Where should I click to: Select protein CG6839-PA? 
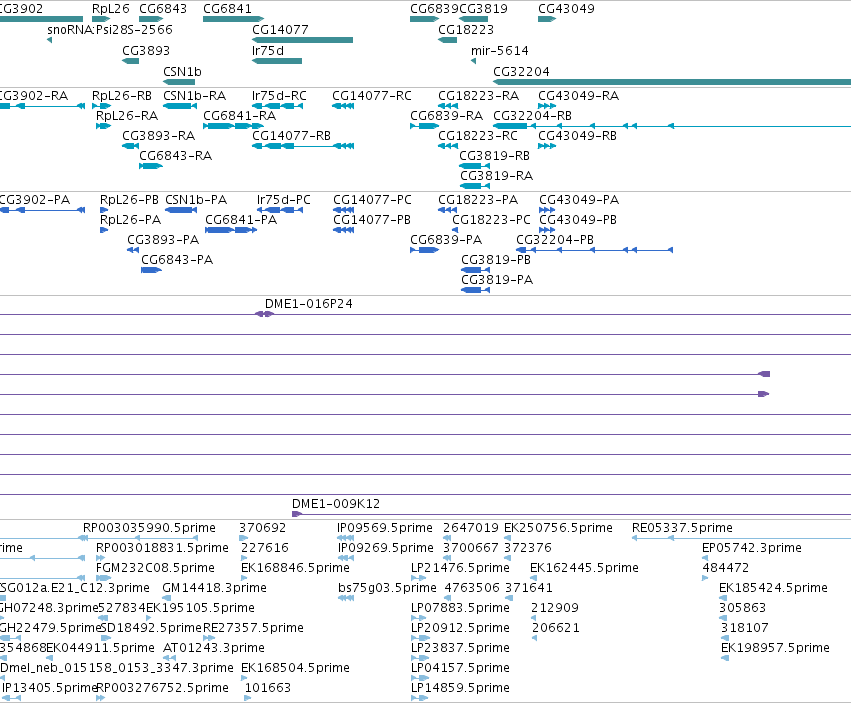point(446,240)
